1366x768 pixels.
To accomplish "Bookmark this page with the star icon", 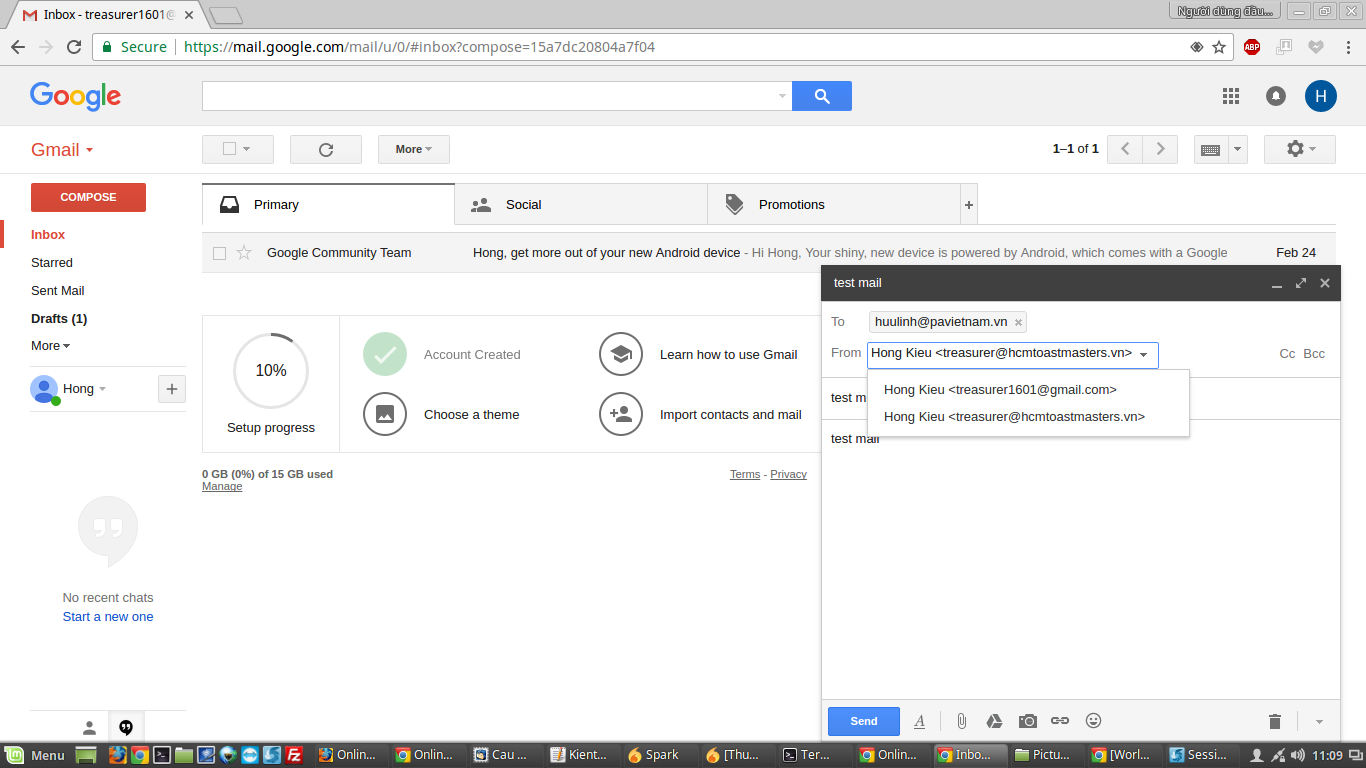I will tap(1219, 47).
